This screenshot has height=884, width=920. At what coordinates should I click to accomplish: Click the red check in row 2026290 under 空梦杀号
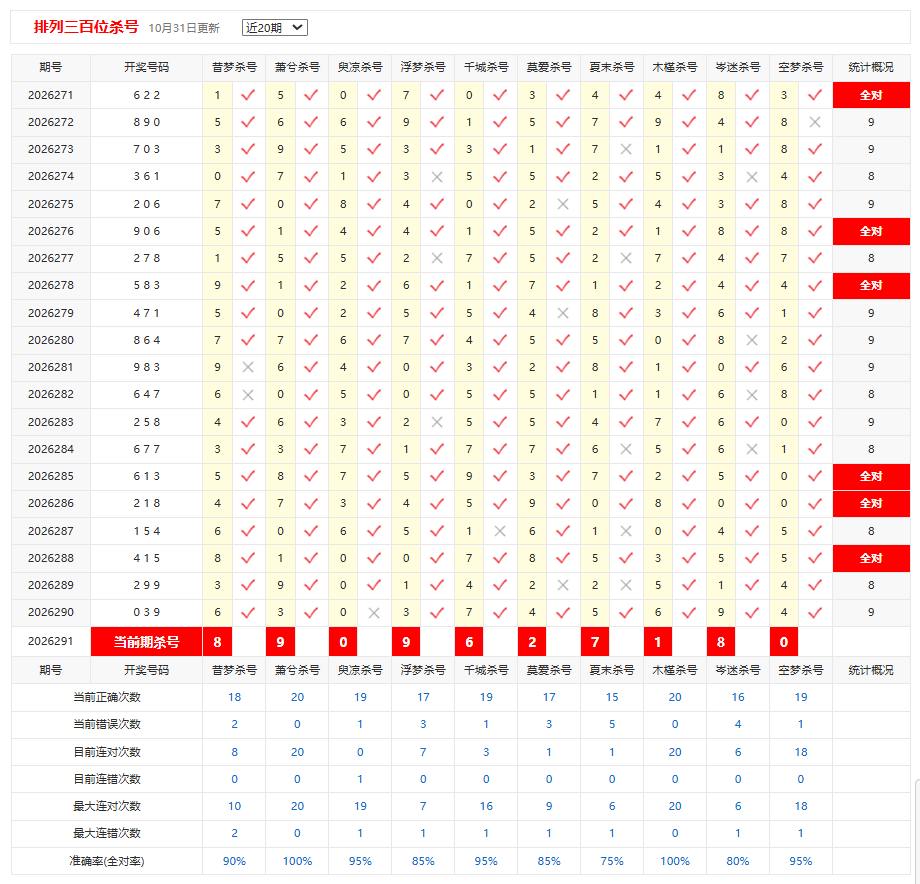point(815,612)
